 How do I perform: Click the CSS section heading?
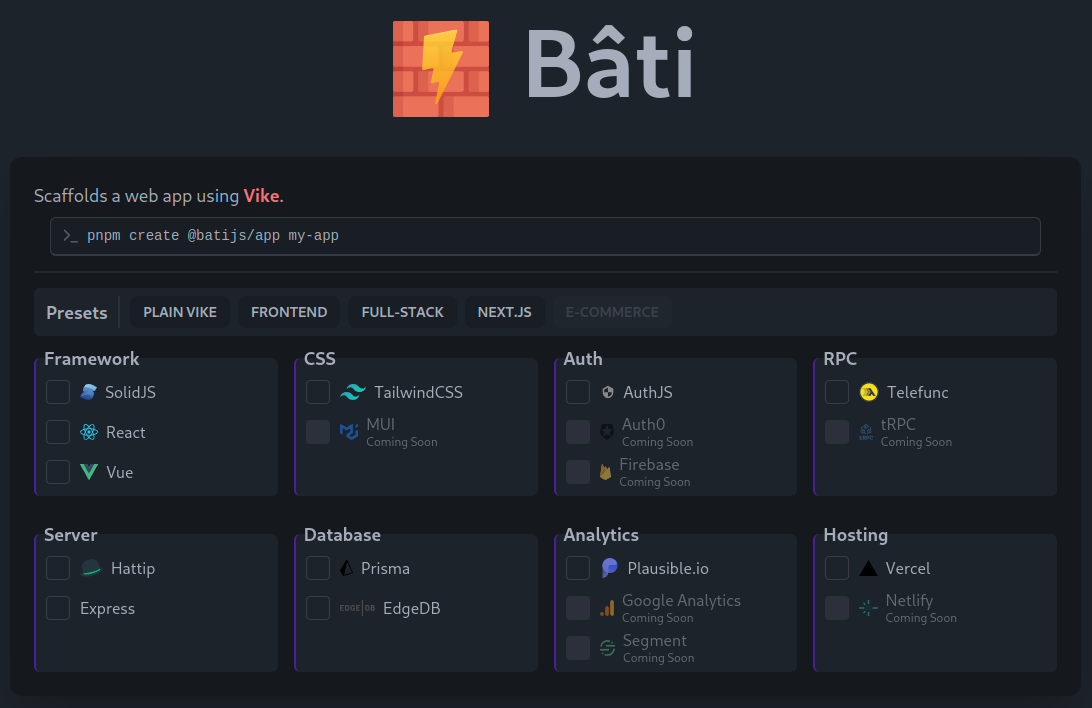pyautogui.click(x=320, y=359)
